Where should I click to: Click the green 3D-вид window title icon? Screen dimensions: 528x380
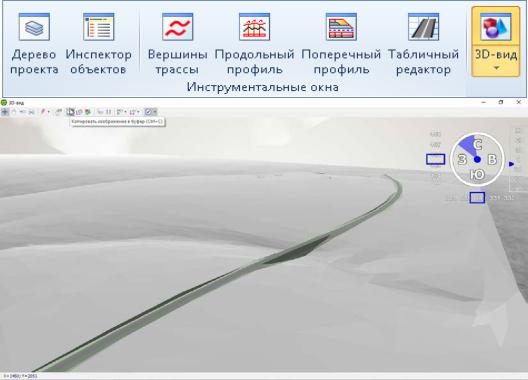(x=4, y=102)
